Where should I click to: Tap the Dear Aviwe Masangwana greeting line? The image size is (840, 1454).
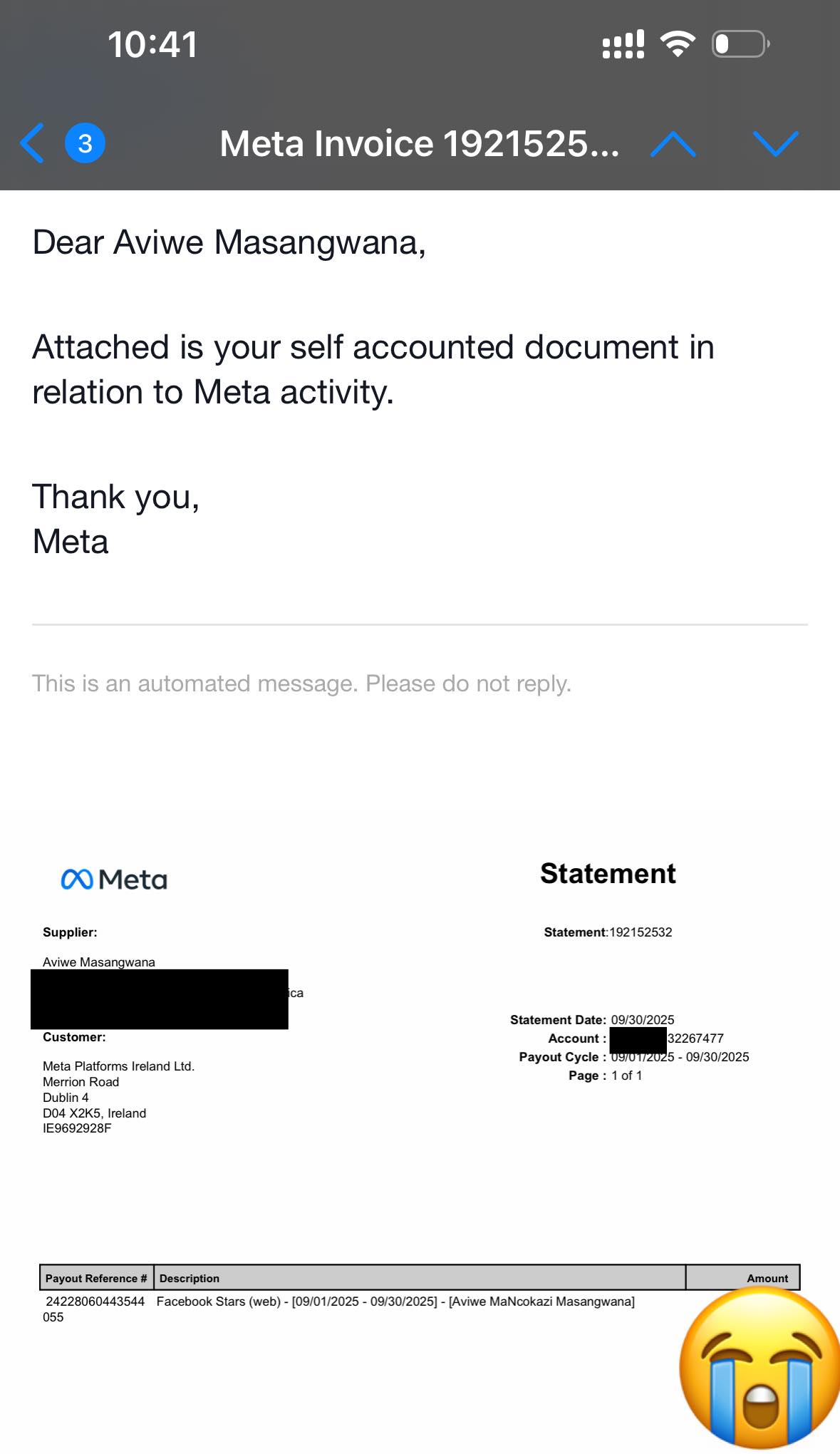click(x=229, y=242)
